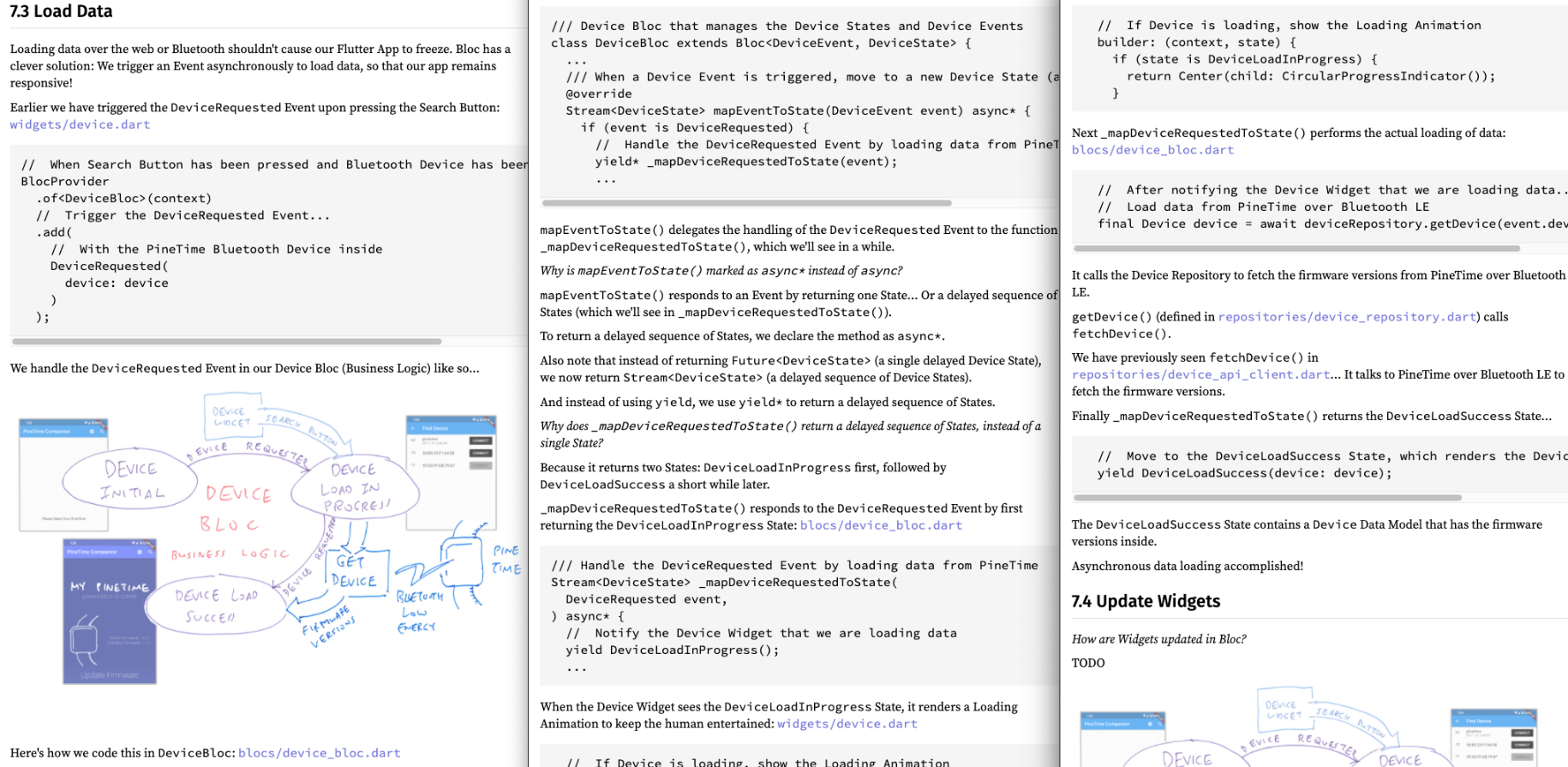Image resolution: width=1568 pixels, height=767 pixels.
Task: Click widgets/device.dart link after "keep the human entertained"
Action: (847, 723)
